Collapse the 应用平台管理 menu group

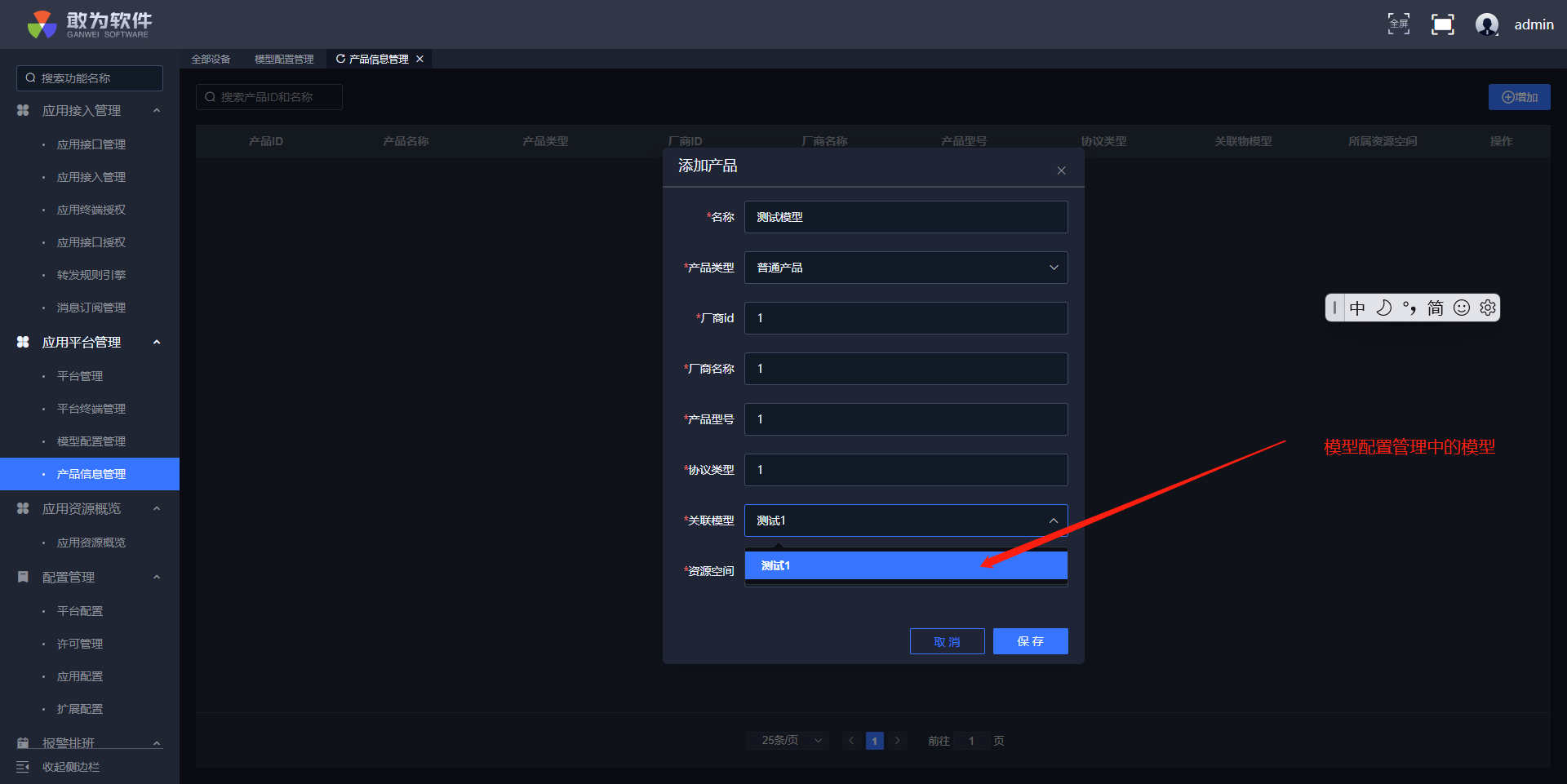click(157, 342)
